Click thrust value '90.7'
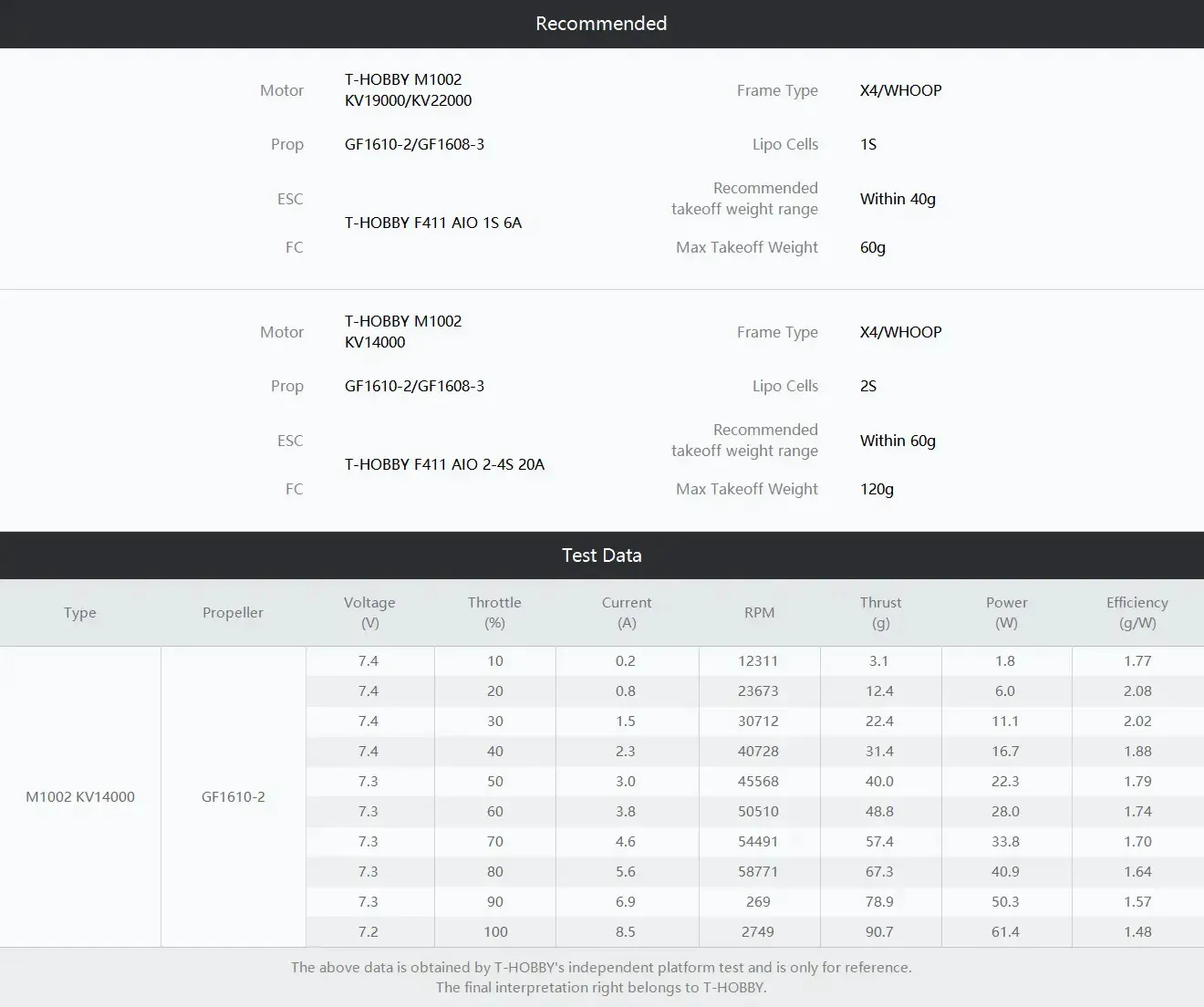Viewport: 1204px width, 1007px height. click(880, 932)
